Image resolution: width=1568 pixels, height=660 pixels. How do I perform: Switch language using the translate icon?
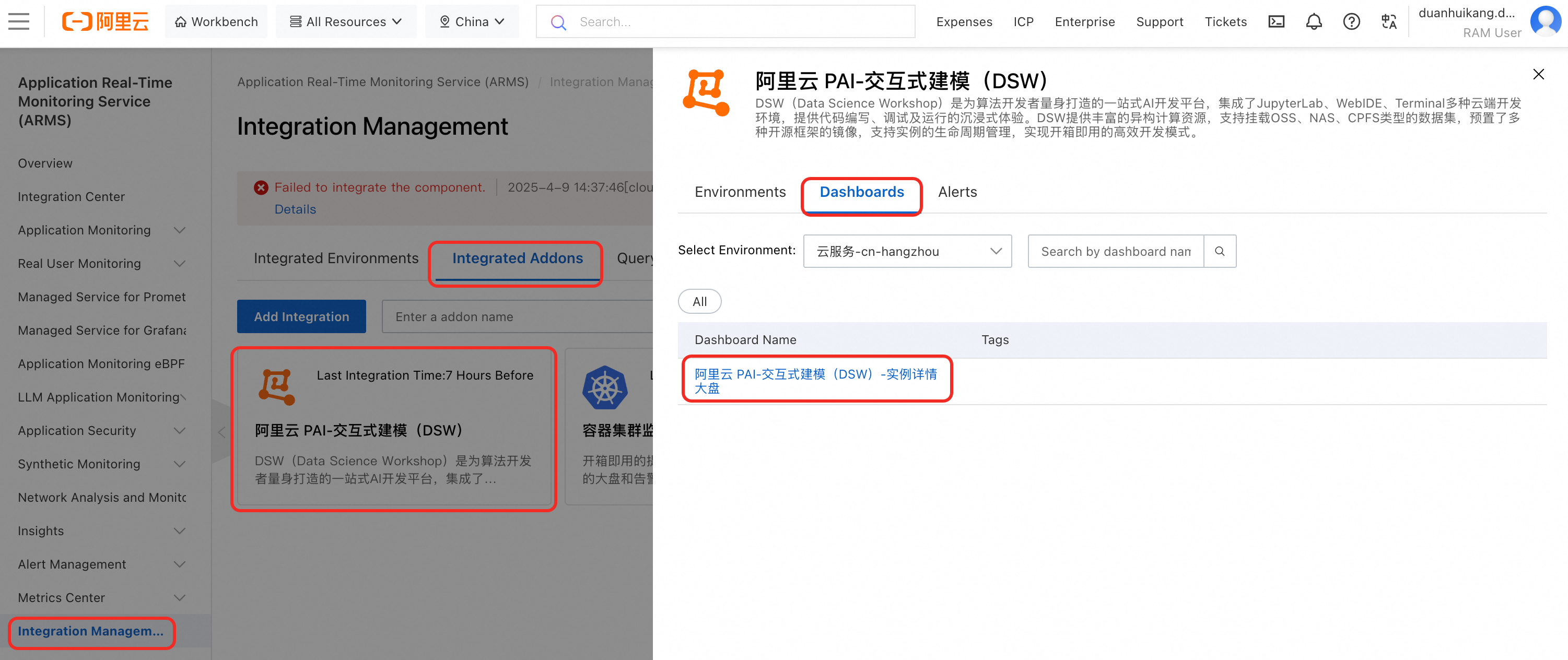(1389, 21)
